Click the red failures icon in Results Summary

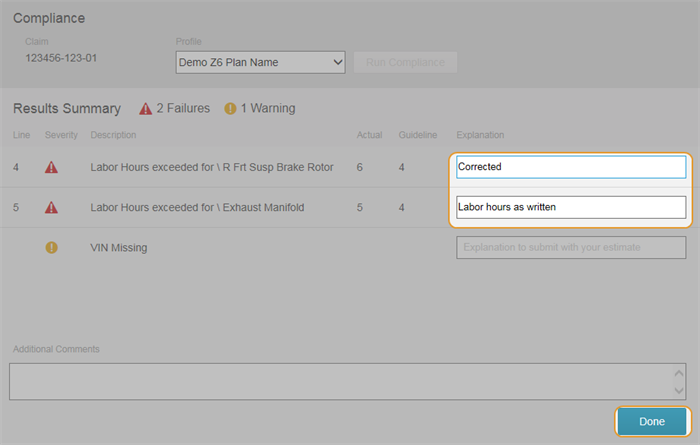(x=146, y=108)
